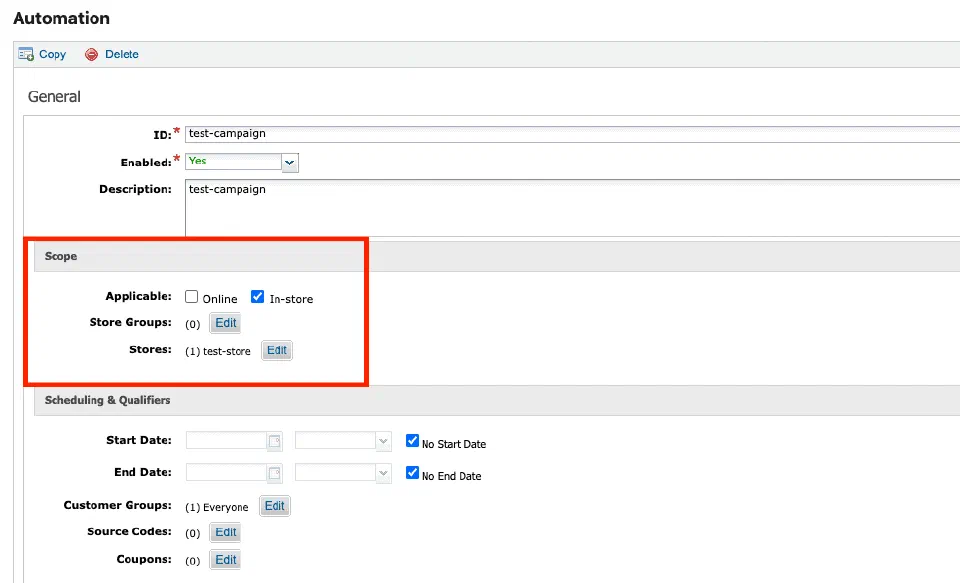Uncheck No Start Date checkbox
The width and height of the screenshot is (960, 583).
click(x=413, y=441)
